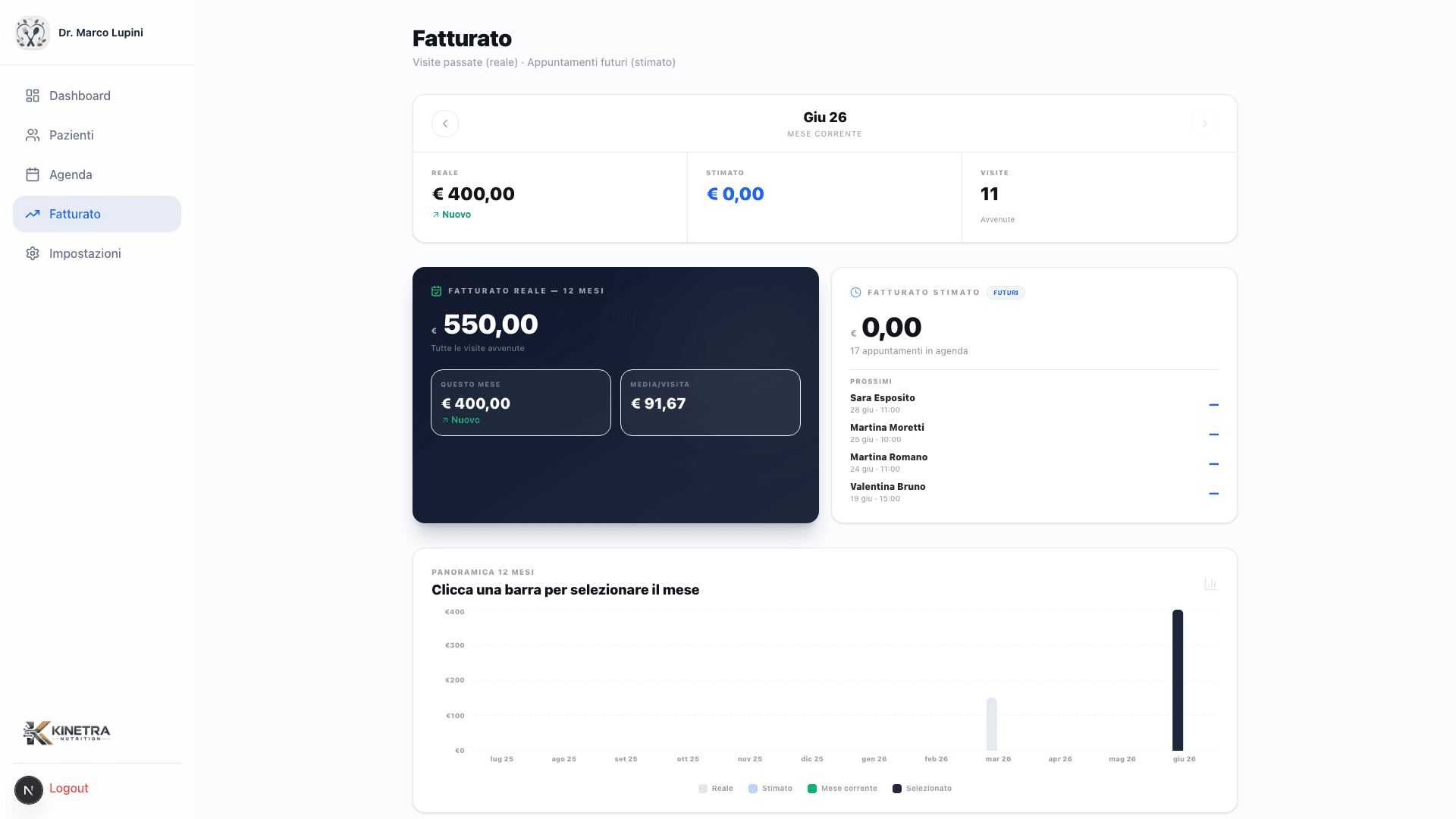Click the Fatturato trend icon
The image size is (1456, 819).
coord(33,214)
